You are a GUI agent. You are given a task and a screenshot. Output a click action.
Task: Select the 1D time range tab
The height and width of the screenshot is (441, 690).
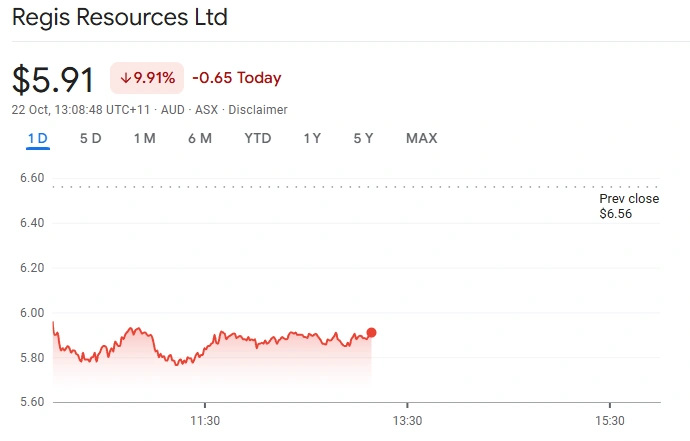38,139
